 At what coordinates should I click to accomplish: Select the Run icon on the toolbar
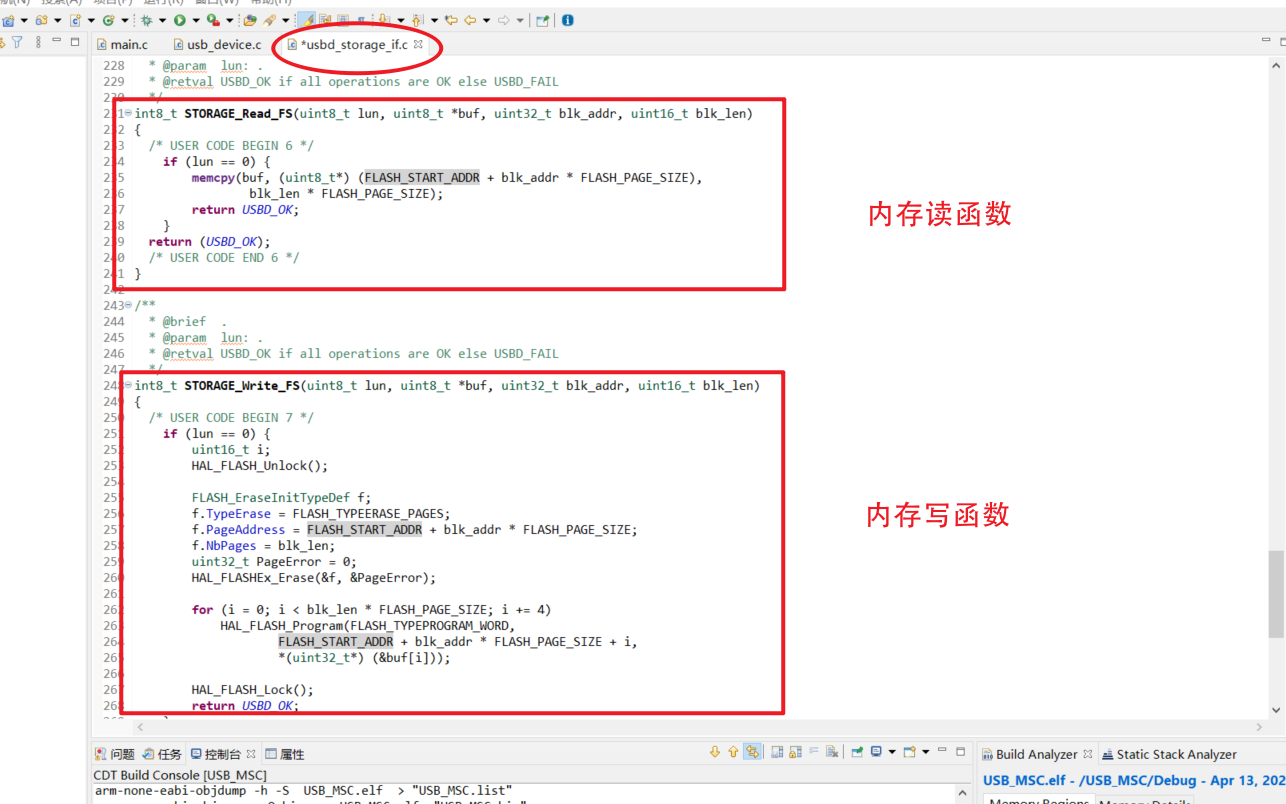click(180, 20)
